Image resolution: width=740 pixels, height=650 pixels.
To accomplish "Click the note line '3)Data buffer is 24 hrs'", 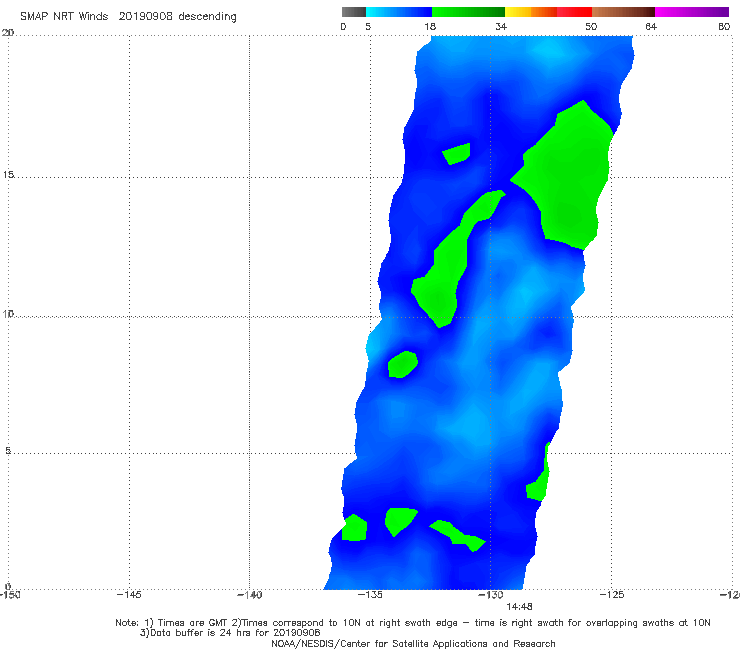I will (x=230, y=633).
